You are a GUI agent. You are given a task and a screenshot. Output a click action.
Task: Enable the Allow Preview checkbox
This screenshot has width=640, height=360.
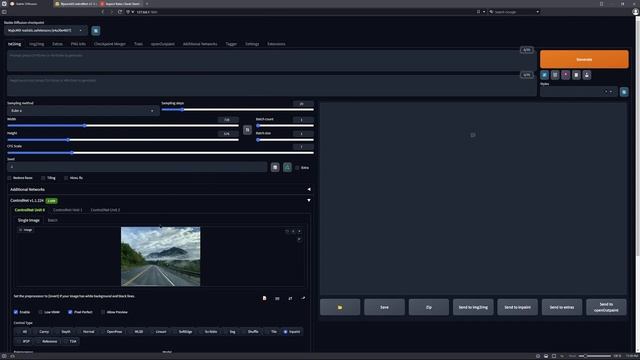103,312
